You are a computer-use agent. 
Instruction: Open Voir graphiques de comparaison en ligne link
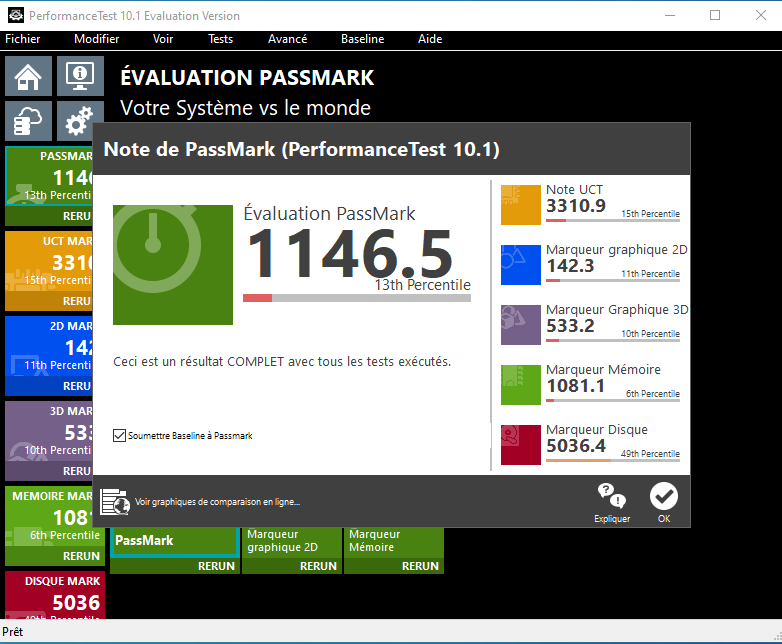coord(217,502)
